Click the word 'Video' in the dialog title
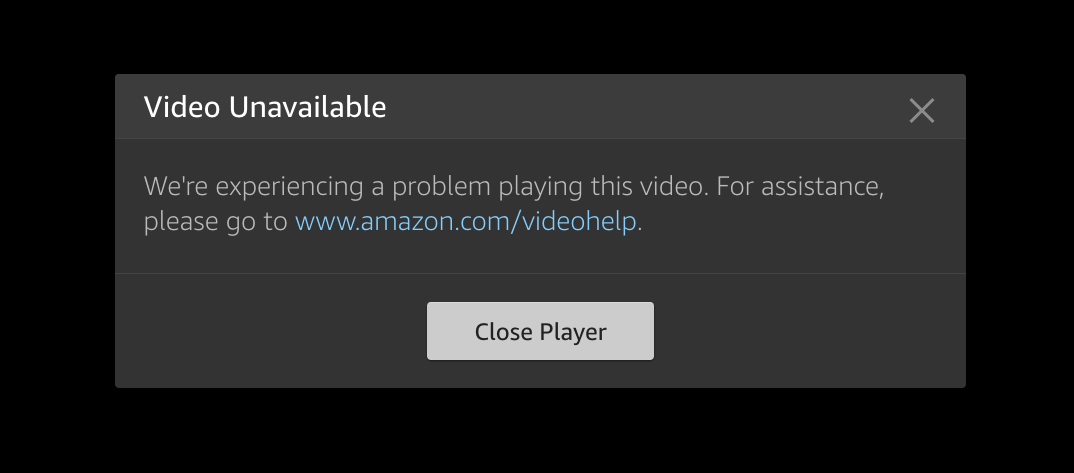Image resolution: width=1074 pixels, height=473 pixels. point(182,107)
